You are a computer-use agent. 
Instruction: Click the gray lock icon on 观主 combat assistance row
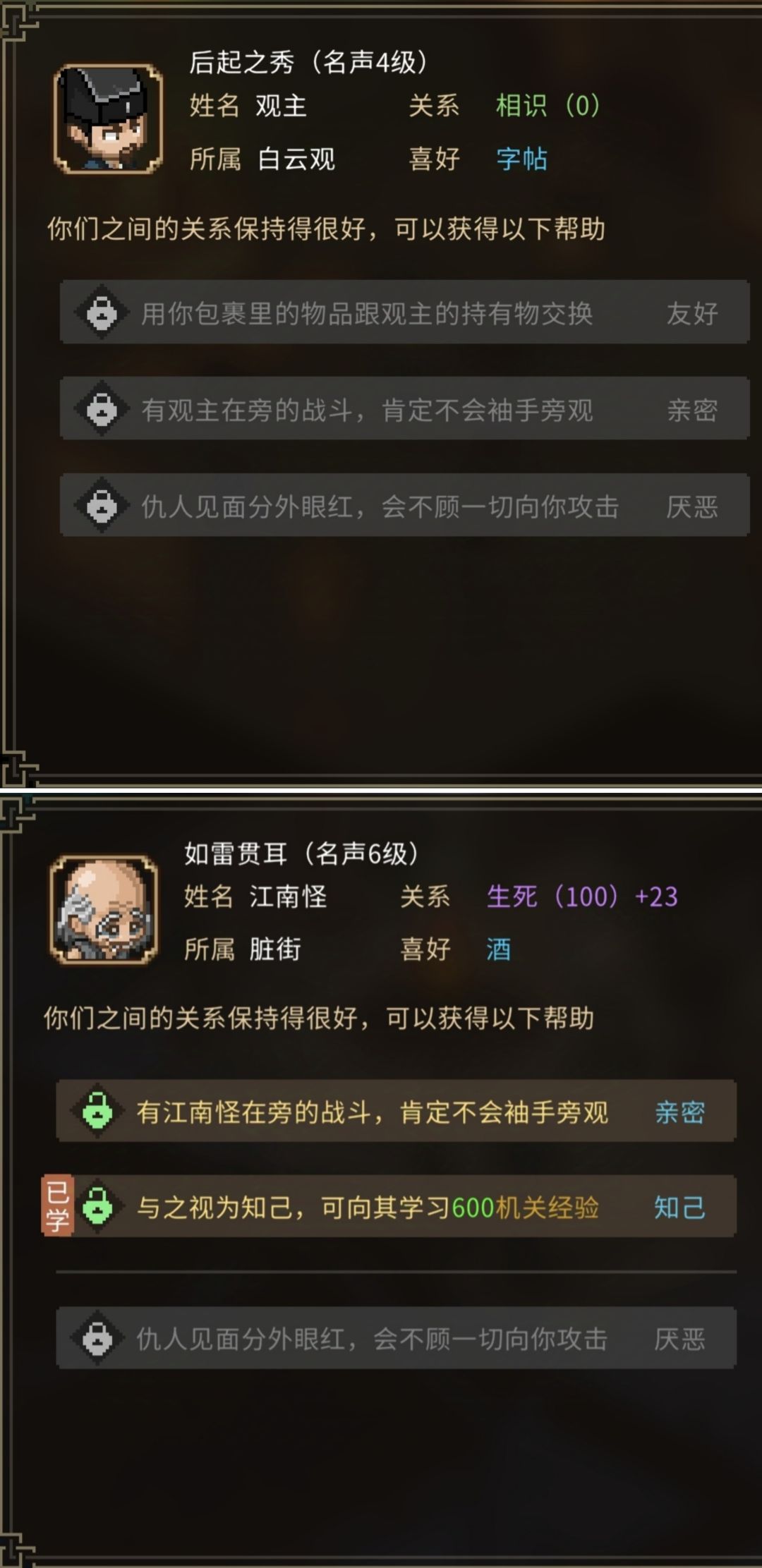point(102,408)
